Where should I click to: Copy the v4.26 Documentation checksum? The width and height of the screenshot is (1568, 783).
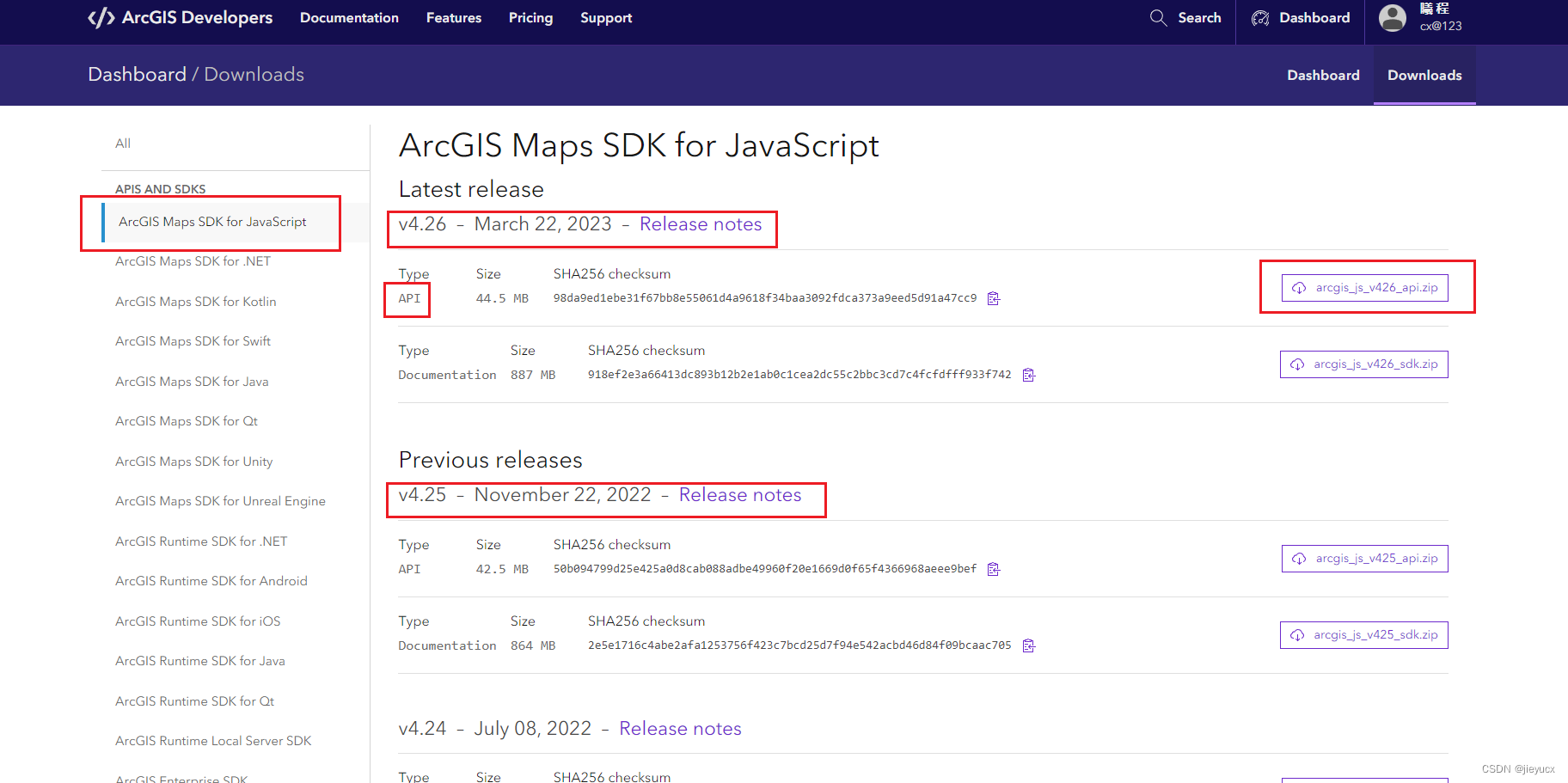click(x=1028, y=376)
